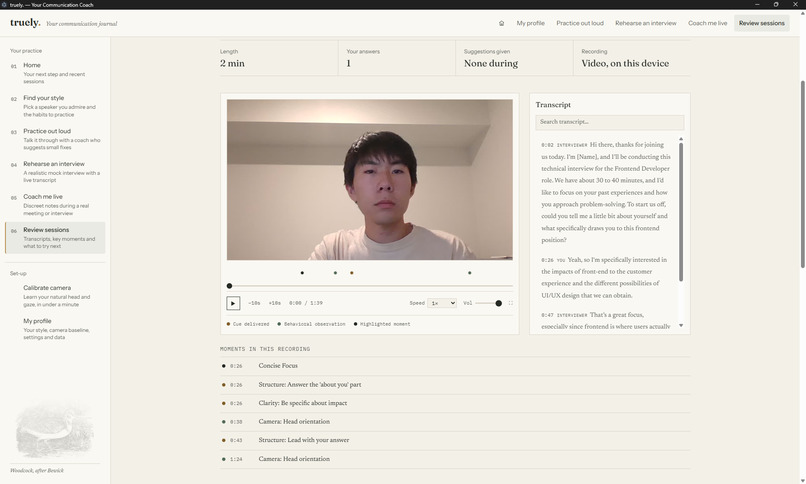This screenshot has width=806, height=484.
Task: Click the 0:00 / 1:39 time readout
Action: 306,303
